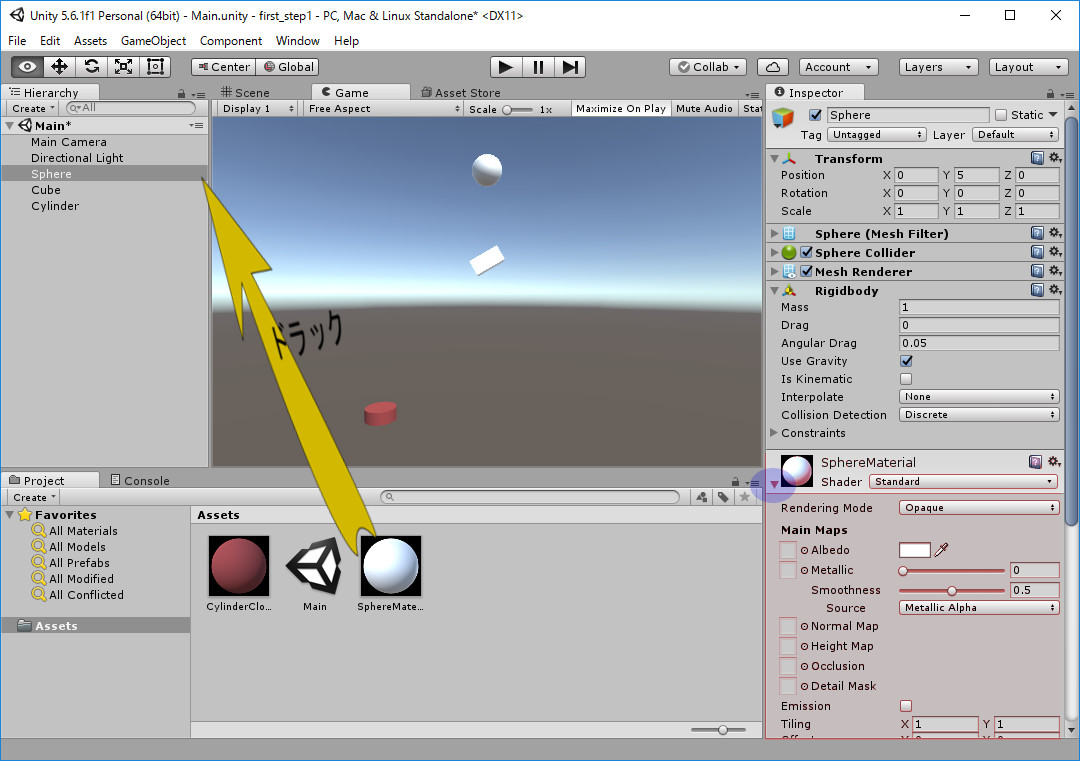Select the Scale tool
Viewport: 1080px width, 761px height.
(x=123, y=67)
